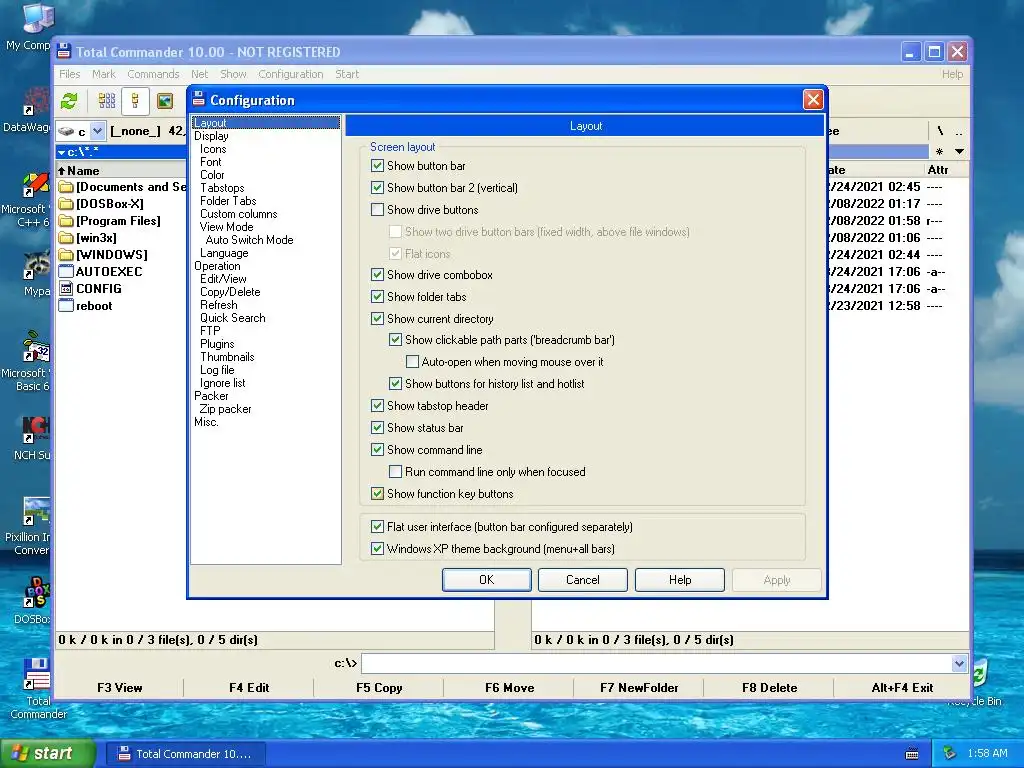Open the Net menu
This screenshot has width=1024, height=768.
(x=199, y=74)
